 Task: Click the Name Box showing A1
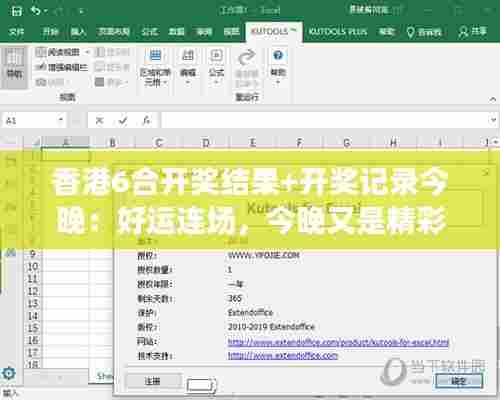29,121
